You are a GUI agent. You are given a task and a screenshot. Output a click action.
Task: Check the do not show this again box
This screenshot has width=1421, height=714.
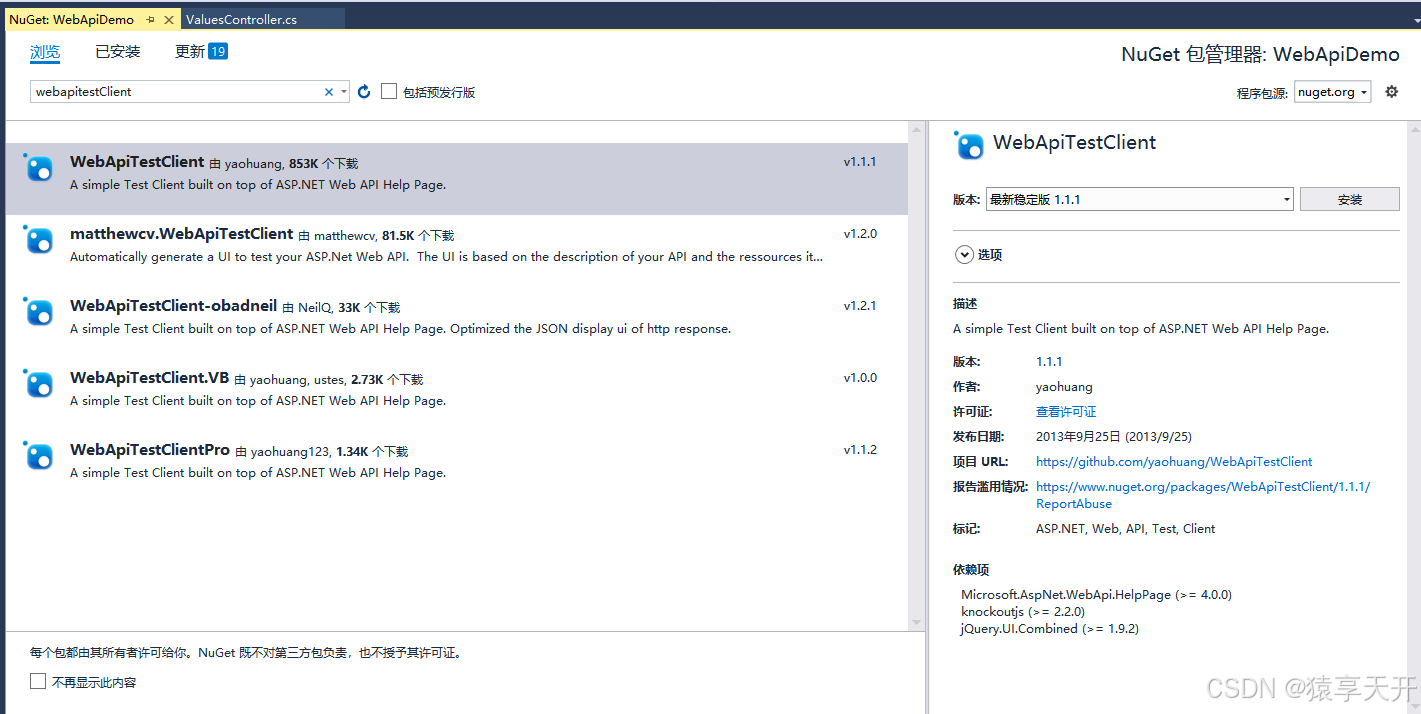38,681
